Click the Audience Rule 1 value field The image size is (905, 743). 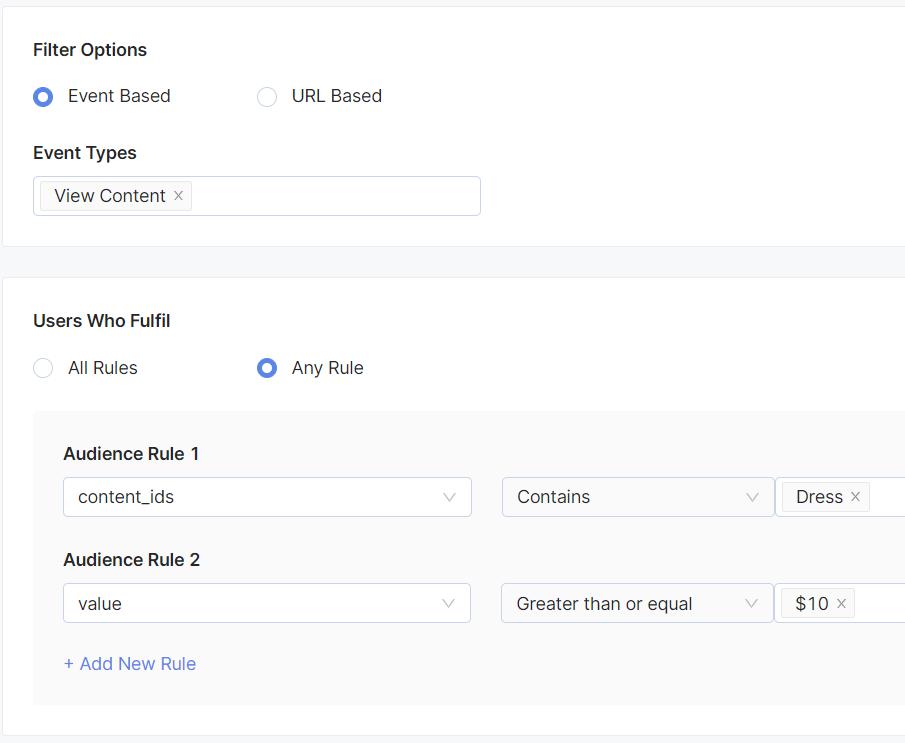tap(840, 497)
